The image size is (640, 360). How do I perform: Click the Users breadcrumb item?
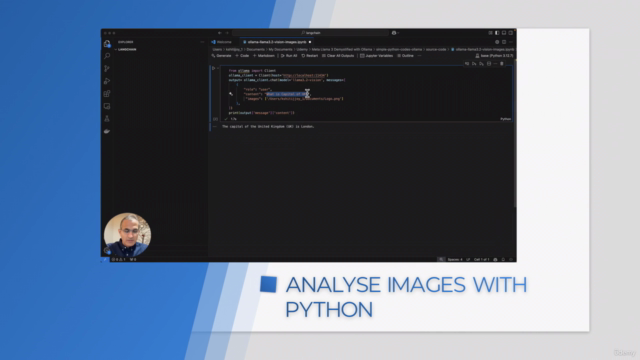217,49
